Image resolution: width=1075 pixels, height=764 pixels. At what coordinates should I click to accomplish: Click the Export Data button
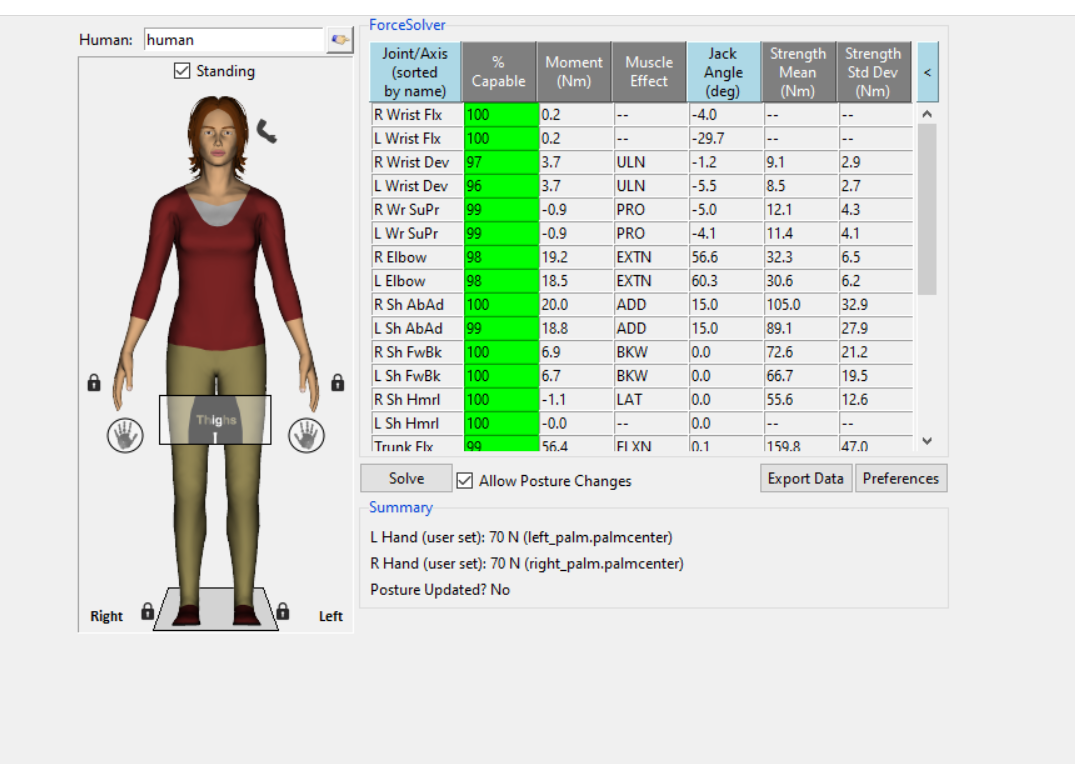coord(806,478)
